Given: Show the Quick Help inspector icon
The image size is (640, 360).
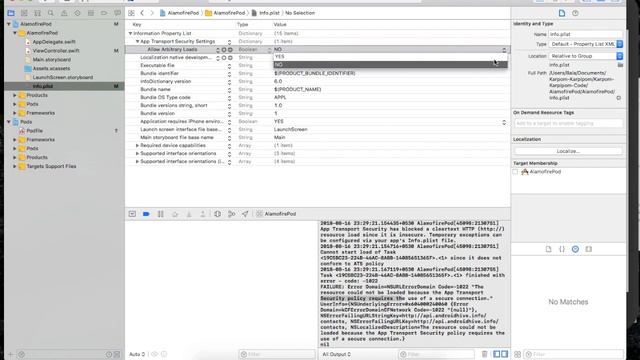Looking at the screenshot, I should (x=575, y=13).
